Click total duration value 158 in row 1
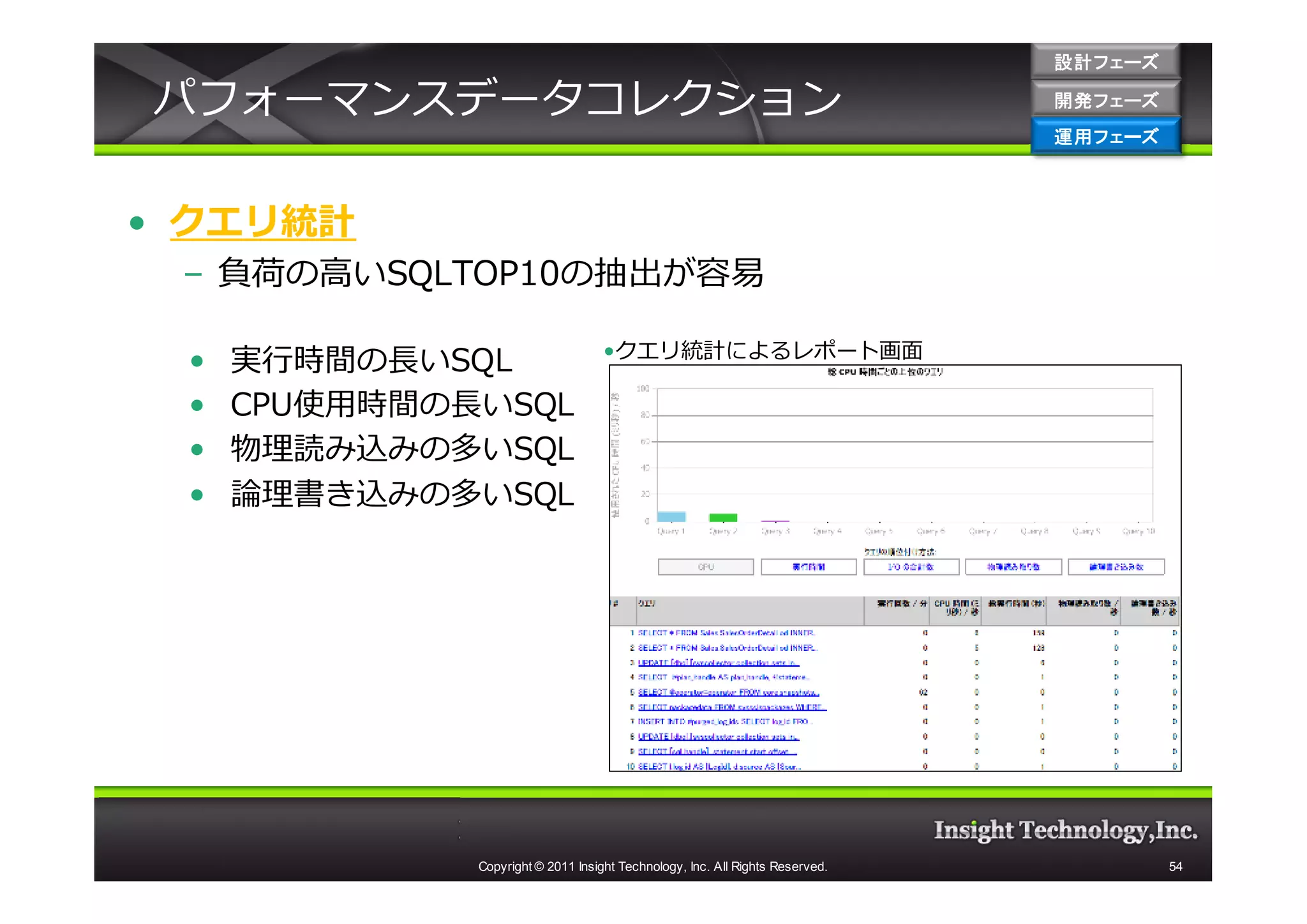This screenshot has width=1307, height=924. click(x=1038, y=633)
